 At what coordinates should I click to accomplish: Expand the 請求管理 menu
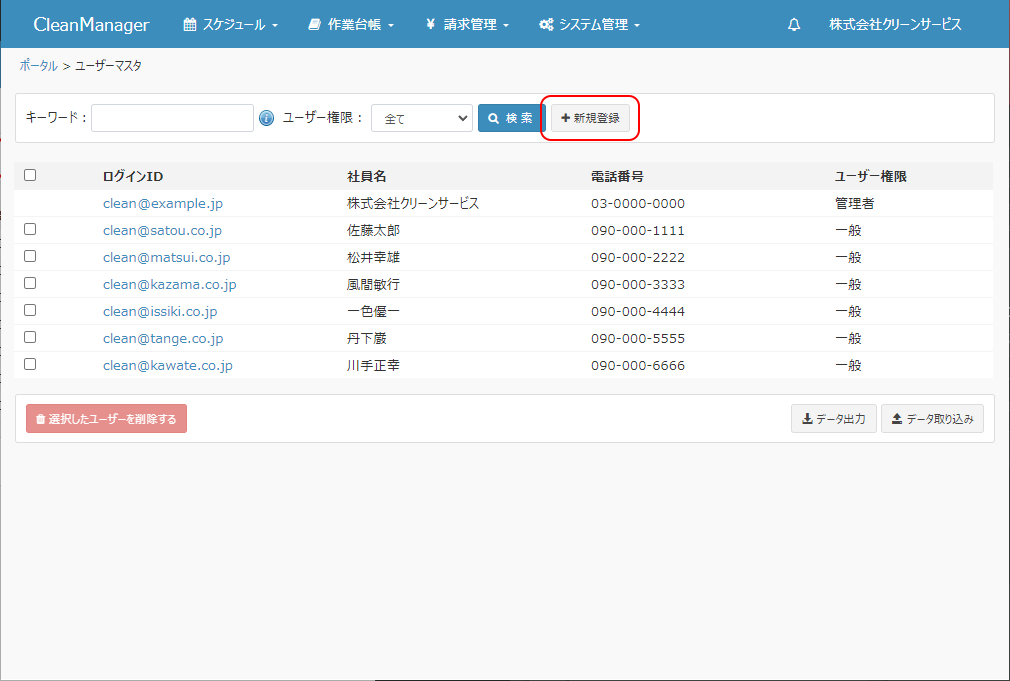click(467, 25)
